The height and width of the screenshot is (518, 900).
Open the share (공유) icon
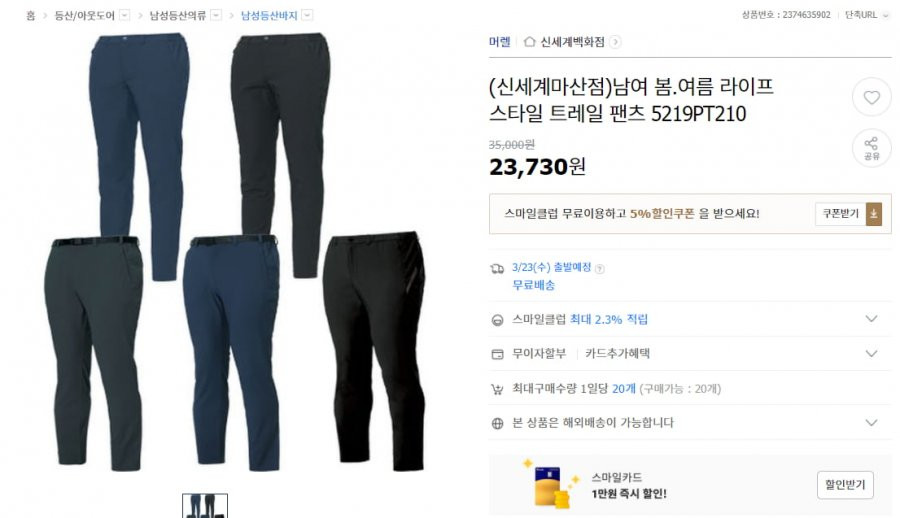click(871, 148)
